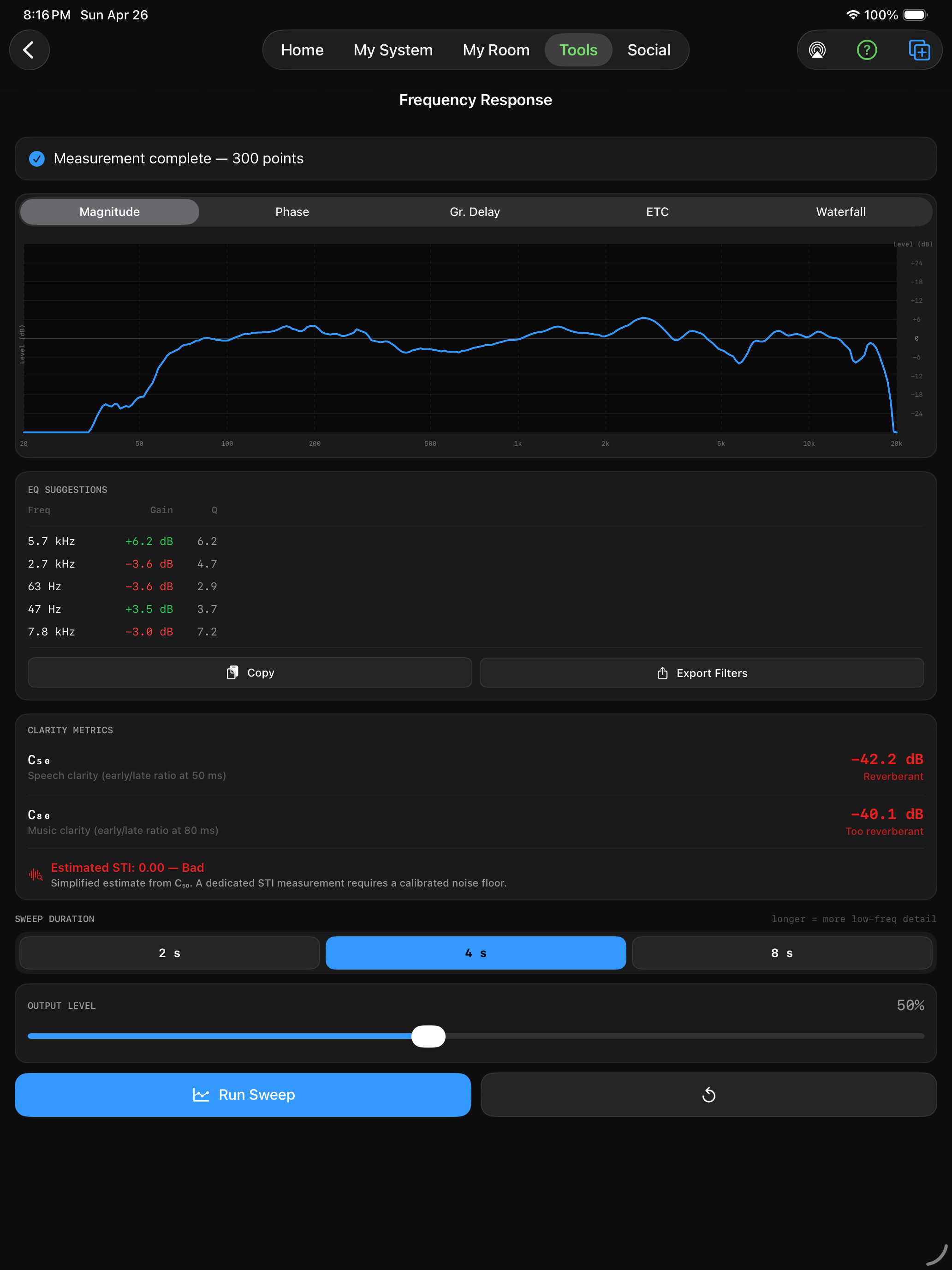Tap the blue add-window icon
Image resolution: width=952 pixels, height=1270 pixels.
click(x=919, y=50)
